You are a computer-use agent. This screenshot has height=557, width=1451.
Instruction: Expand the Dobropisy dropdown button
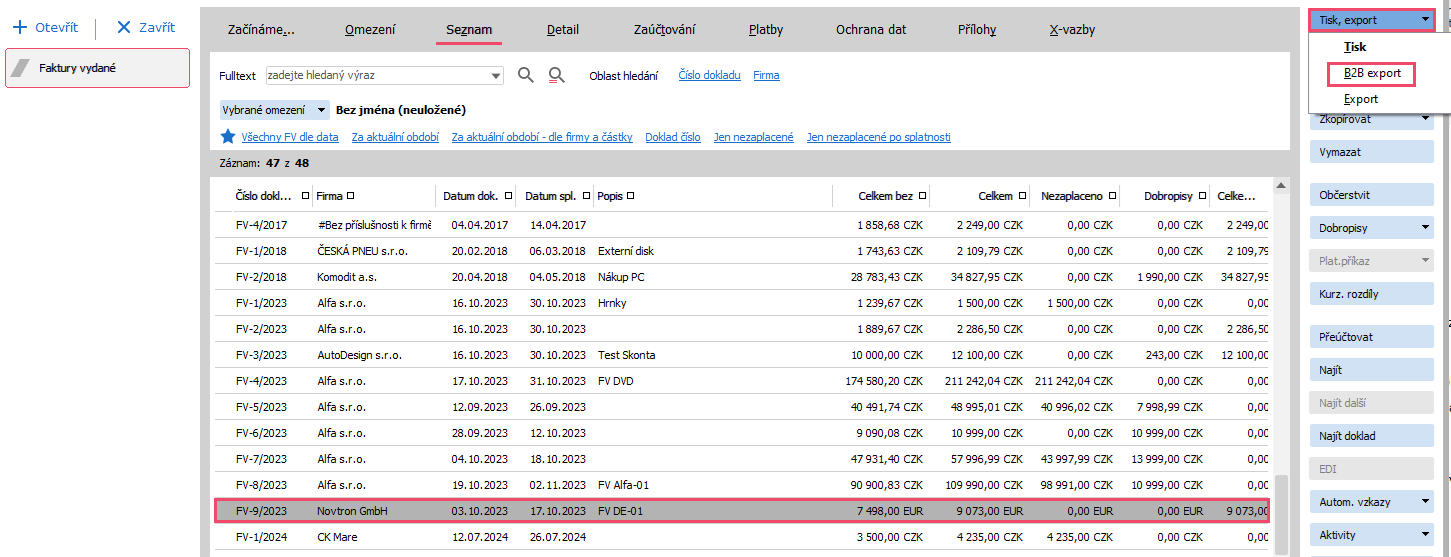coord(1425,228)
